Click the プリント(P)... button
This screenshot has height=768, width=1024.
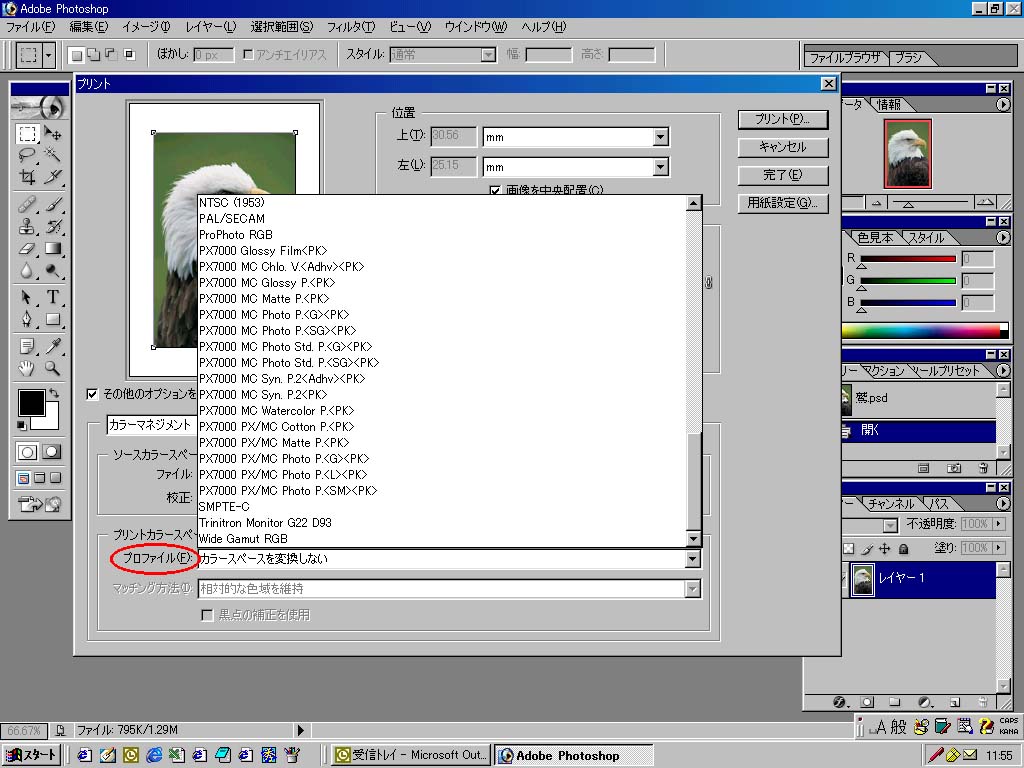pyautogui.click(x=783, y=119)
